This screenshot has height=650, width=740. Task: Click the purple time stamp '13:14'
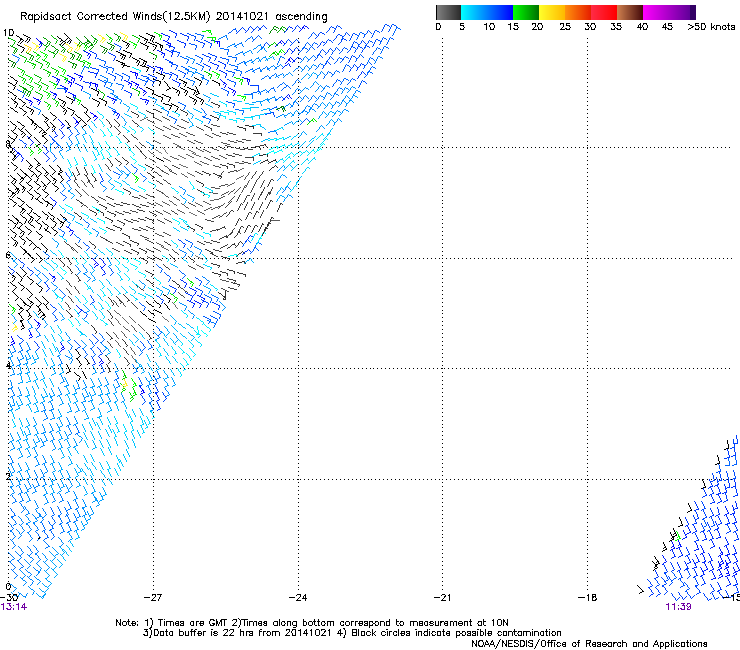click(x=14, y=607)
